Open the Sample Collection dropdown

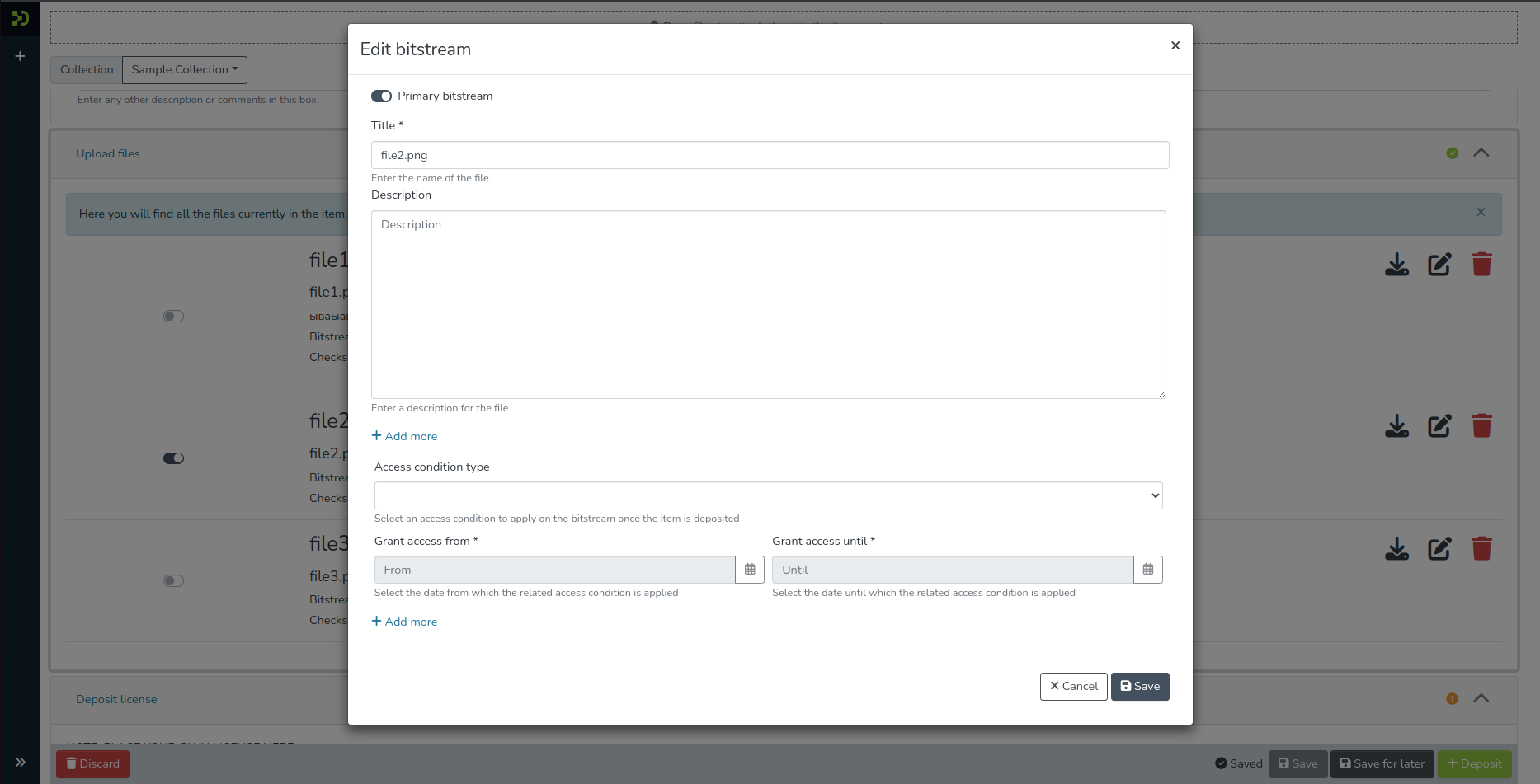click(x=184, y=70)
